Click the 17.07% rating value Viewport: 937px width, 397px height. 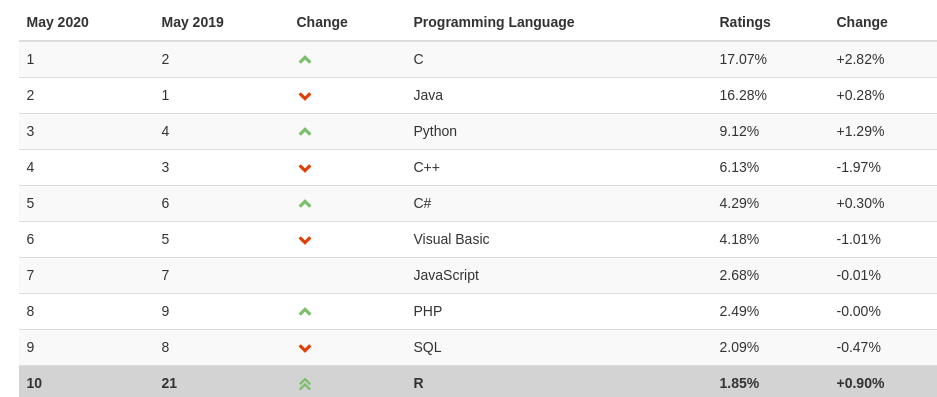pos(743,59)
